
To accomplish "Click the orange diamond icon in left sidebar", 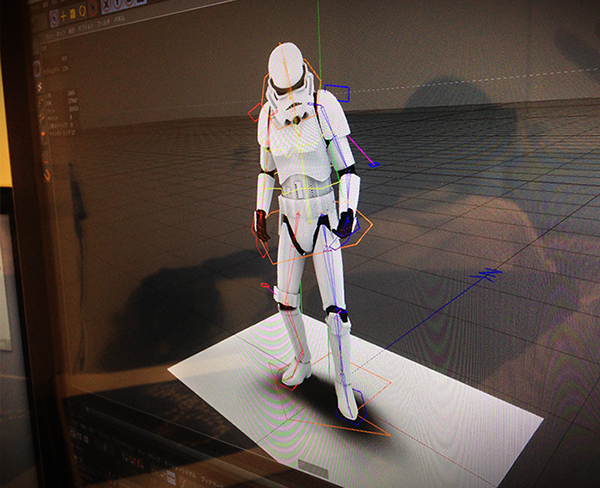I will pos(43,134).
